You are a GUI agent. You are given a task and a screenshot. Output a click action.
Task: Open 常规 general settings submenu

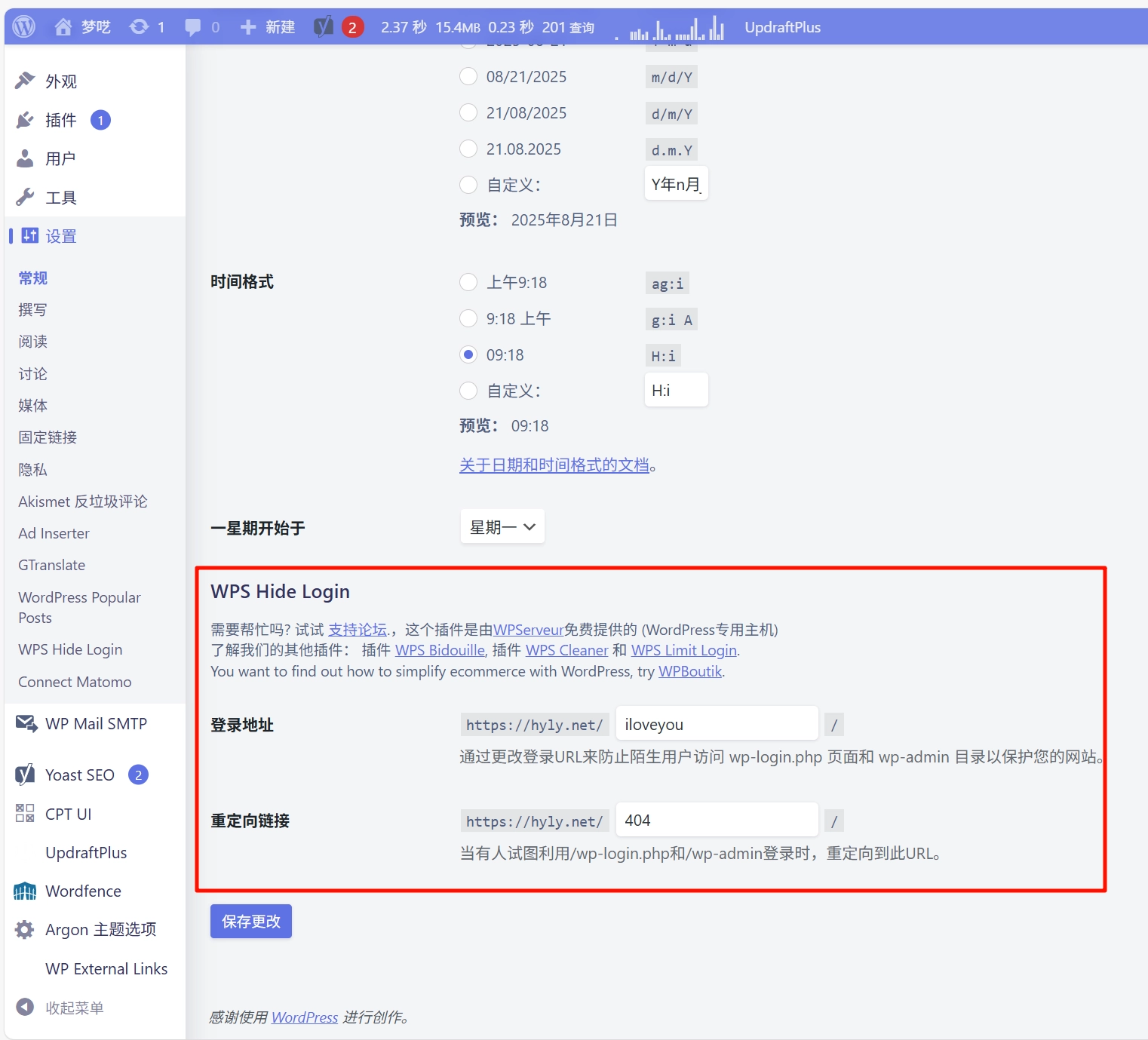[x=33, y=278]
